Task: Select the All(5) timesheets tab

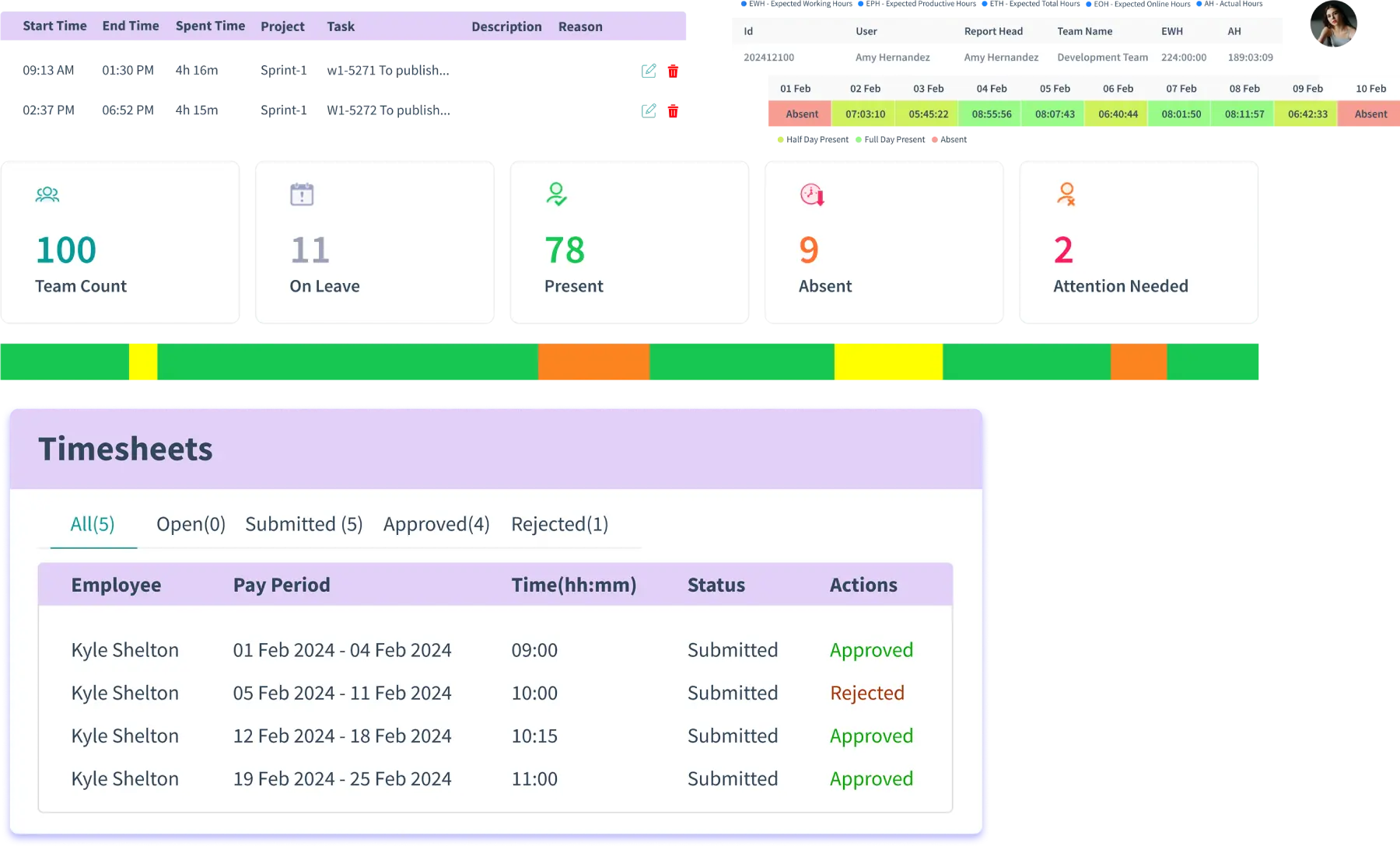Action: [x=93, y=524]
